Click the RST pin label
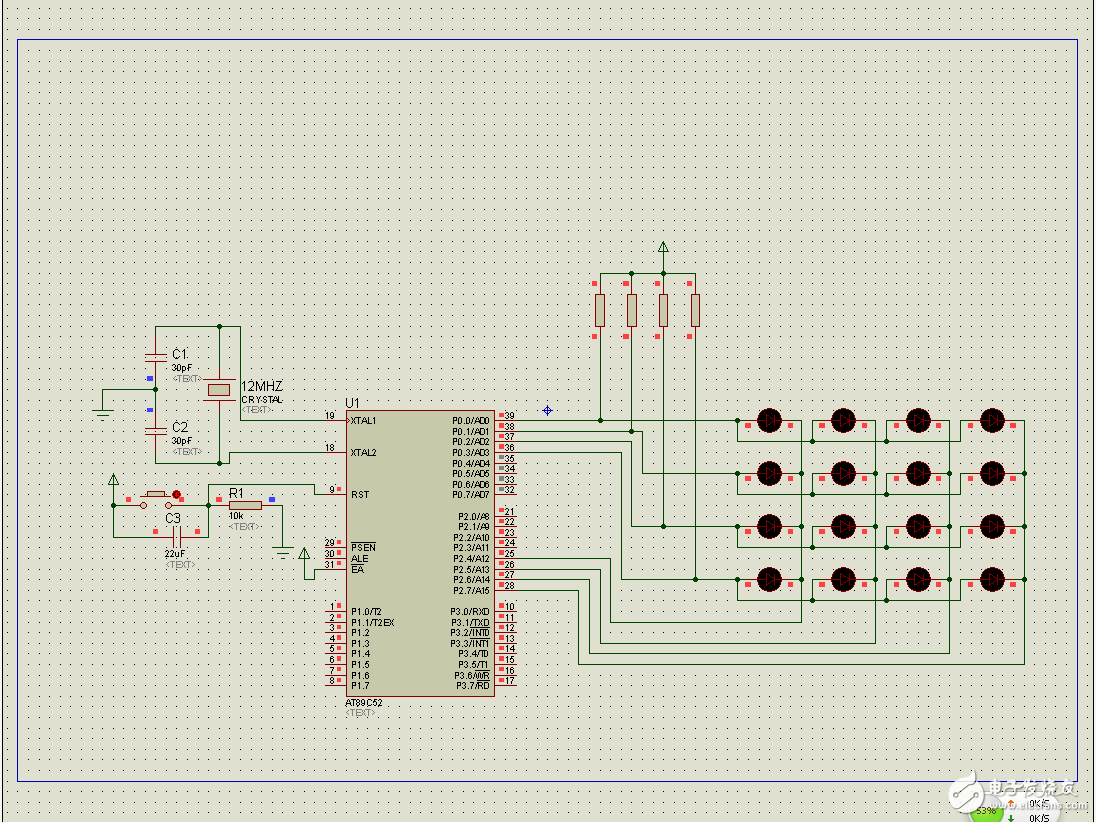Viewport: 1096px width, 822px height. pyautogui.click(x=360, y=495)
